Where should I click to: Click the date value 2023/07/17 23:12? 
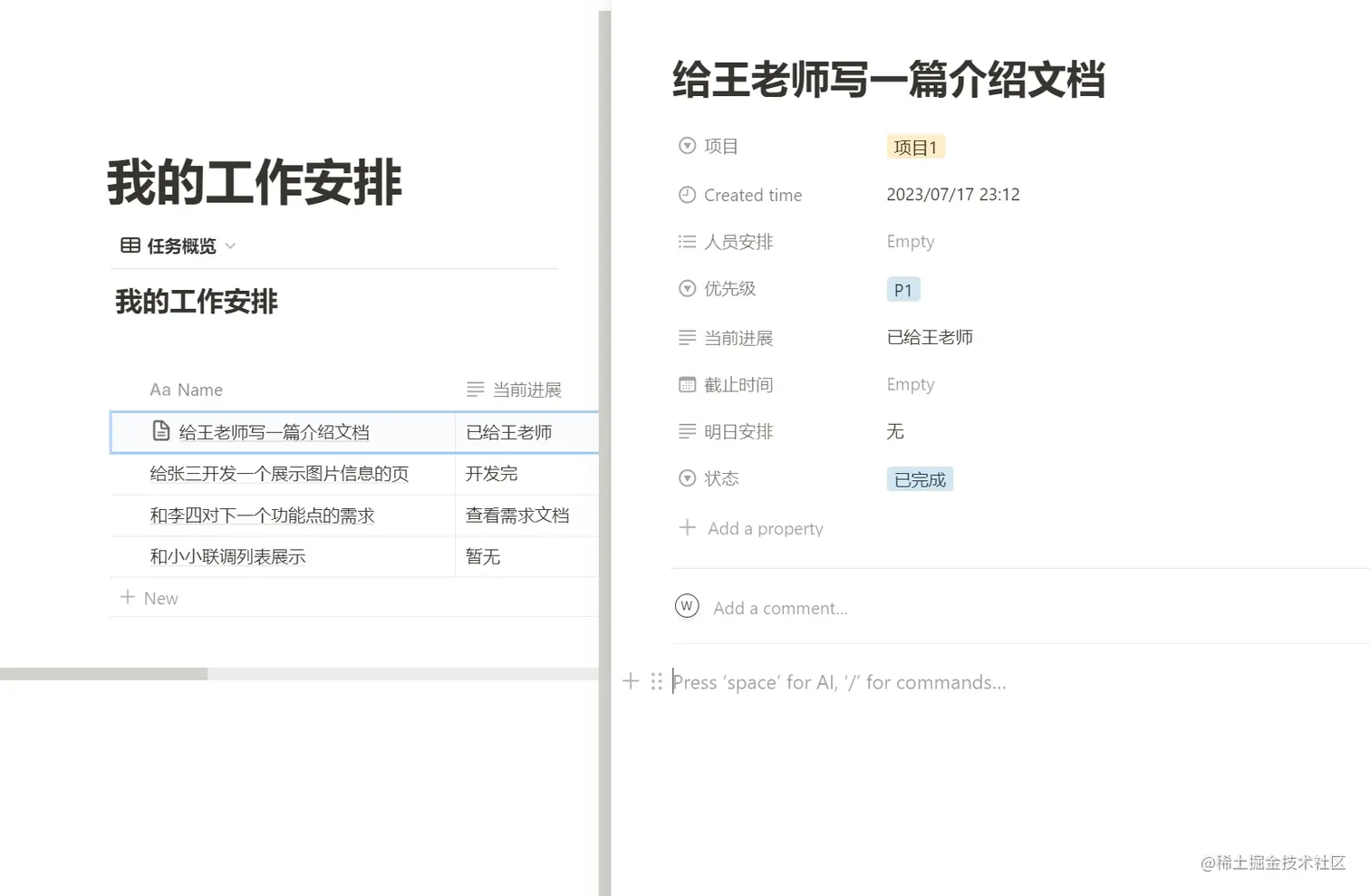[953, 195]
